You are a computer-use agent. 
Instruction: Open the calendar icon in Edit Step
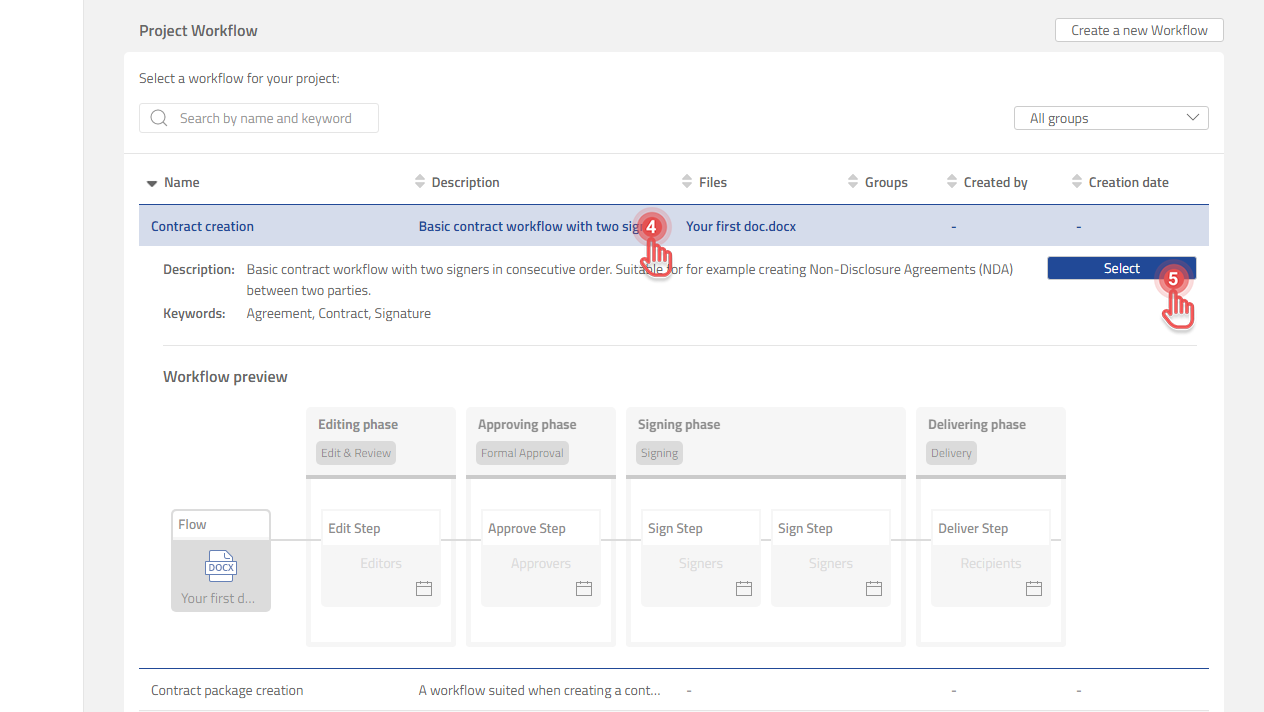423,589
